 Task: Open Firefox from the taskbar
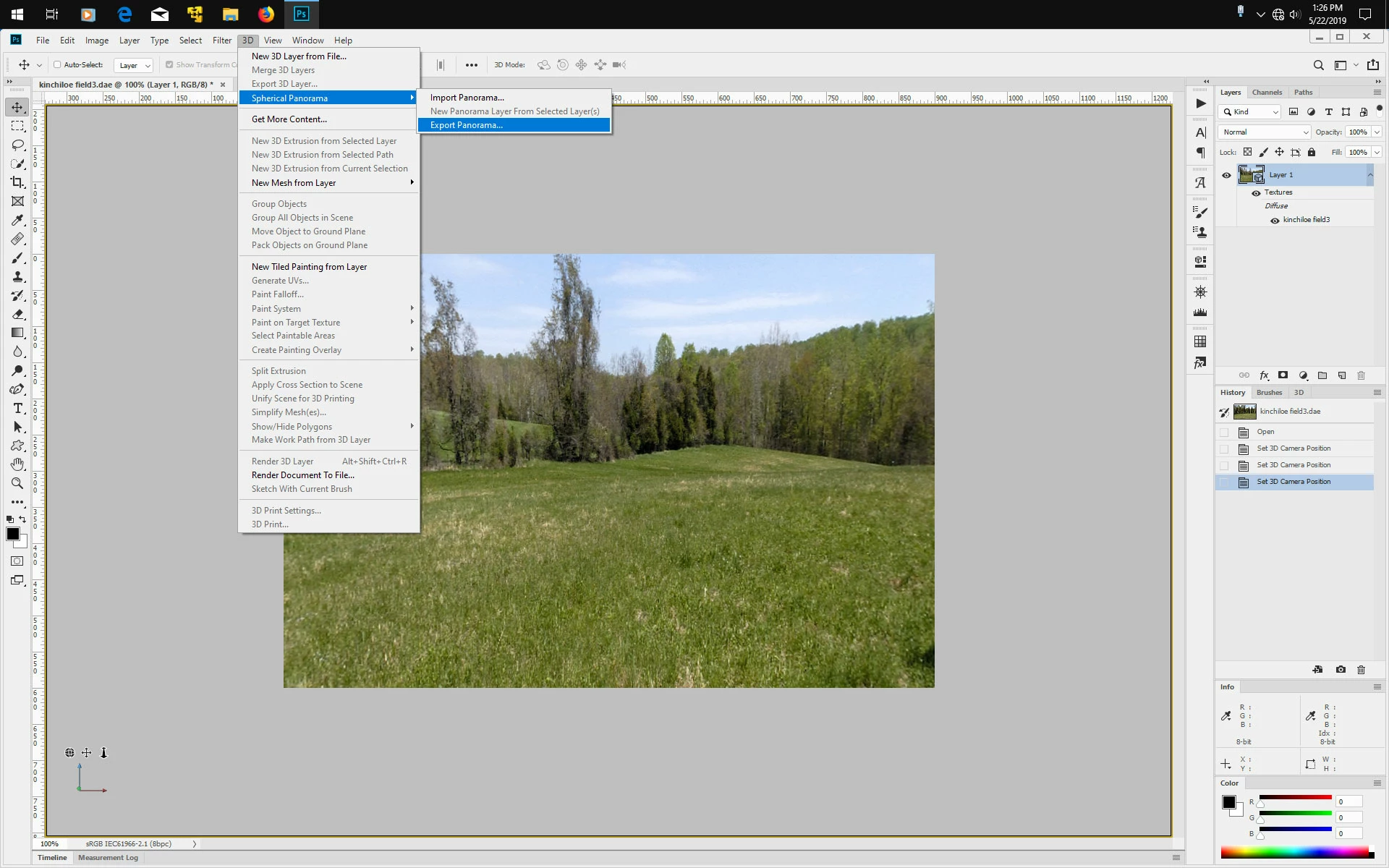tap(266, 14)
